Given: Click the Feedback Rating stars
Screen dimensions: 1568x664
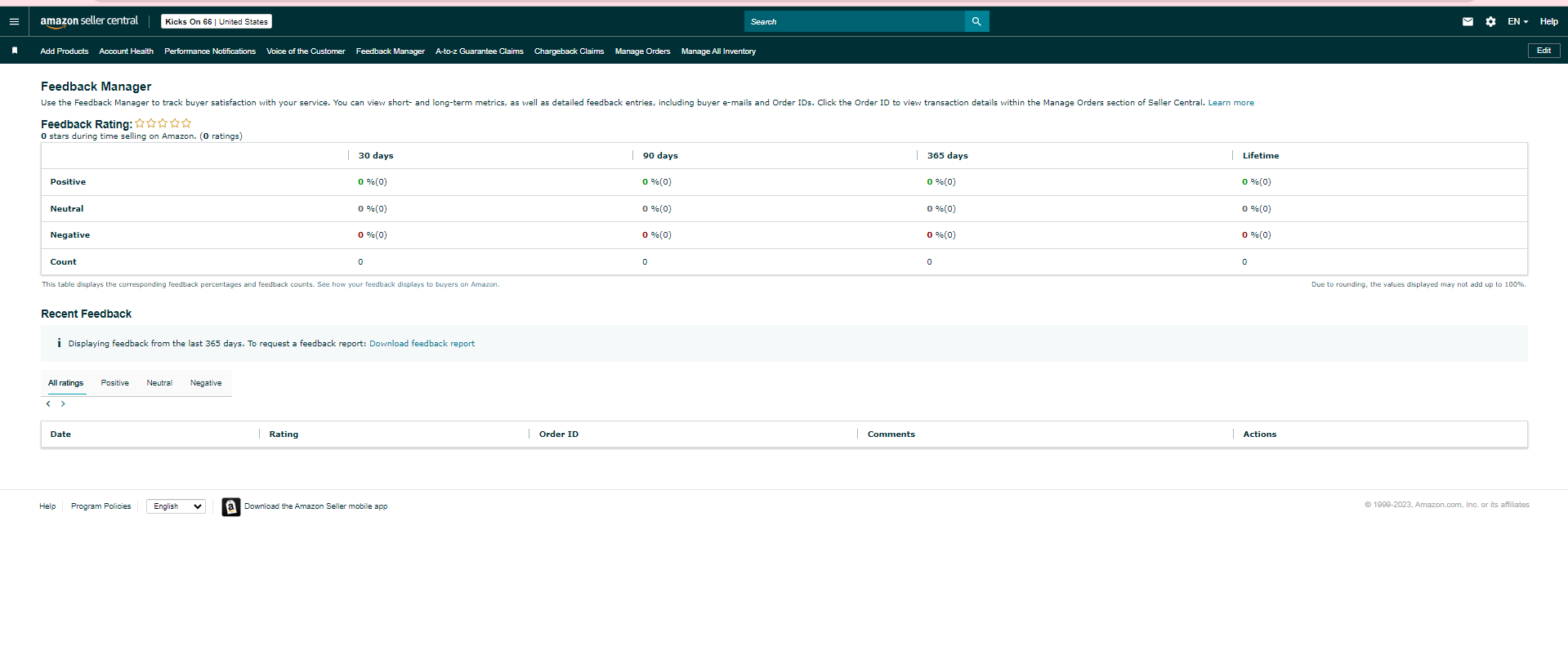Looking at the screenshot, I should pyautogui.click(x=163, y=123).
